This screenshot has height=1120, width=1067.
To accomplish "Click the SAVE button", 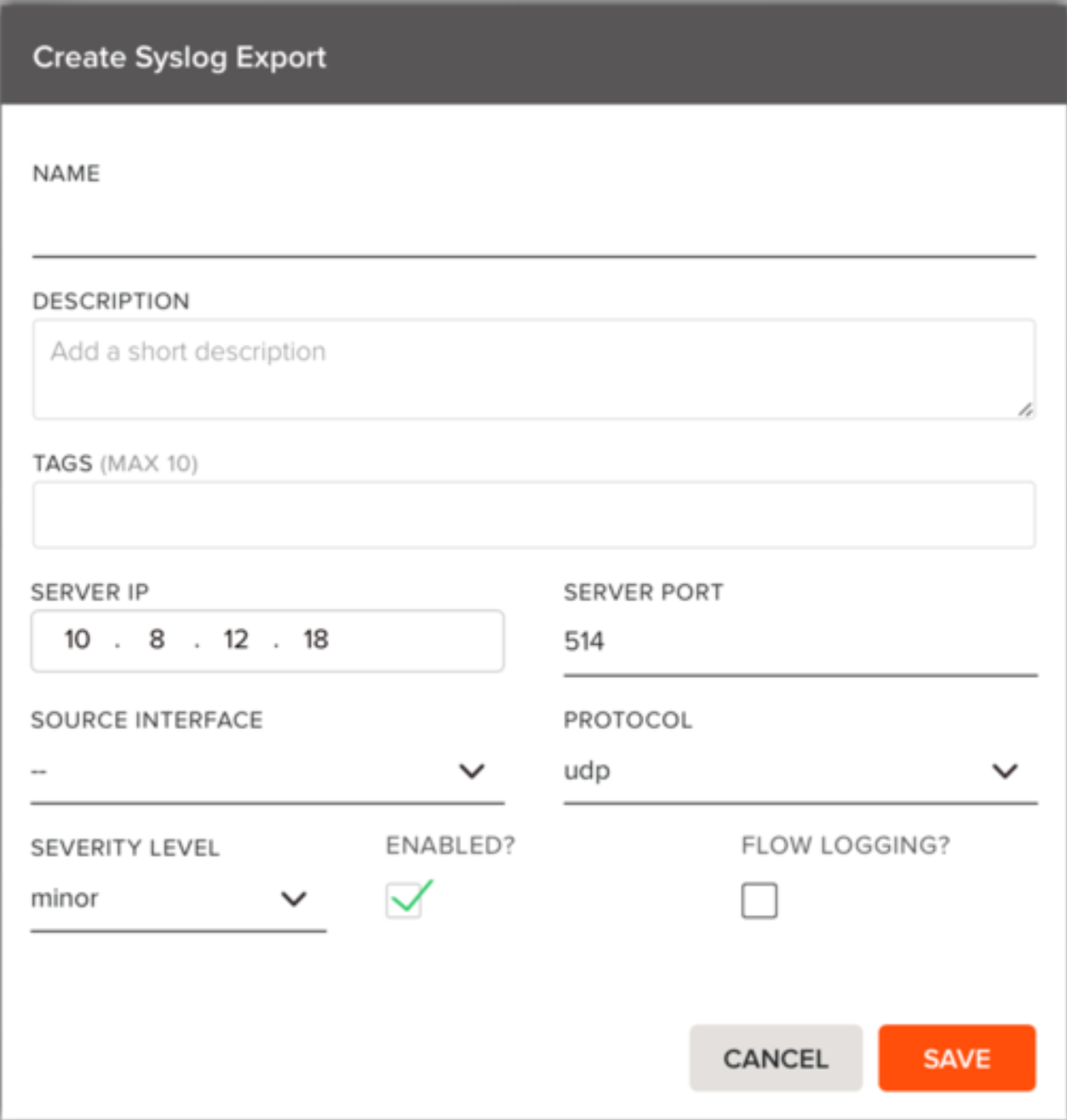I will coord(956,1059).
